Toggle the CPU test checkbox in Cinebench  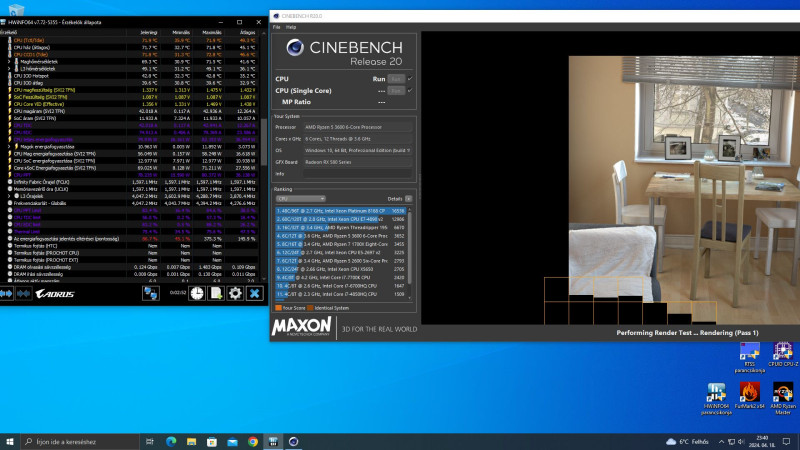coord(410,79)
